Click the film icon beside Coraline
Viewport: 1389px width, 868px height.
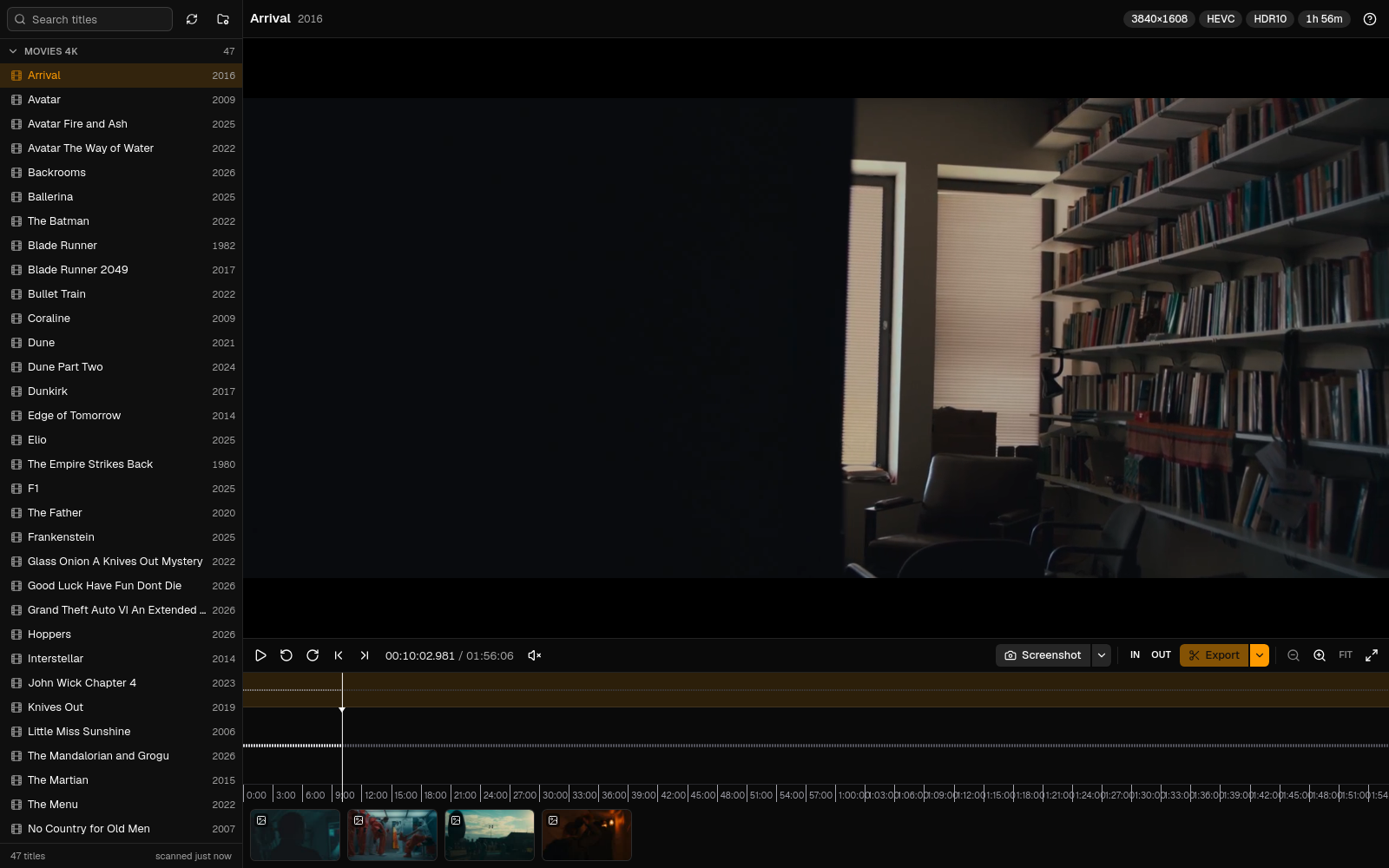(16, 319)
